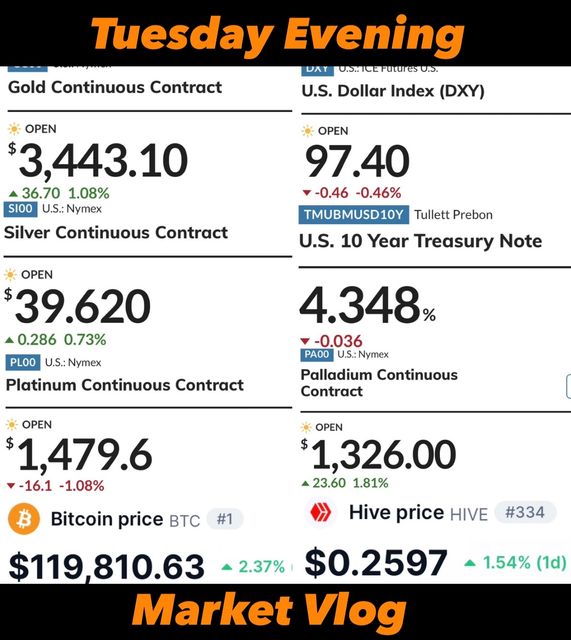Select the TMUBMUSD10Y ticker badge
Image resolution: width=571 pixels, height=640 pixels.
click(353, 215)
